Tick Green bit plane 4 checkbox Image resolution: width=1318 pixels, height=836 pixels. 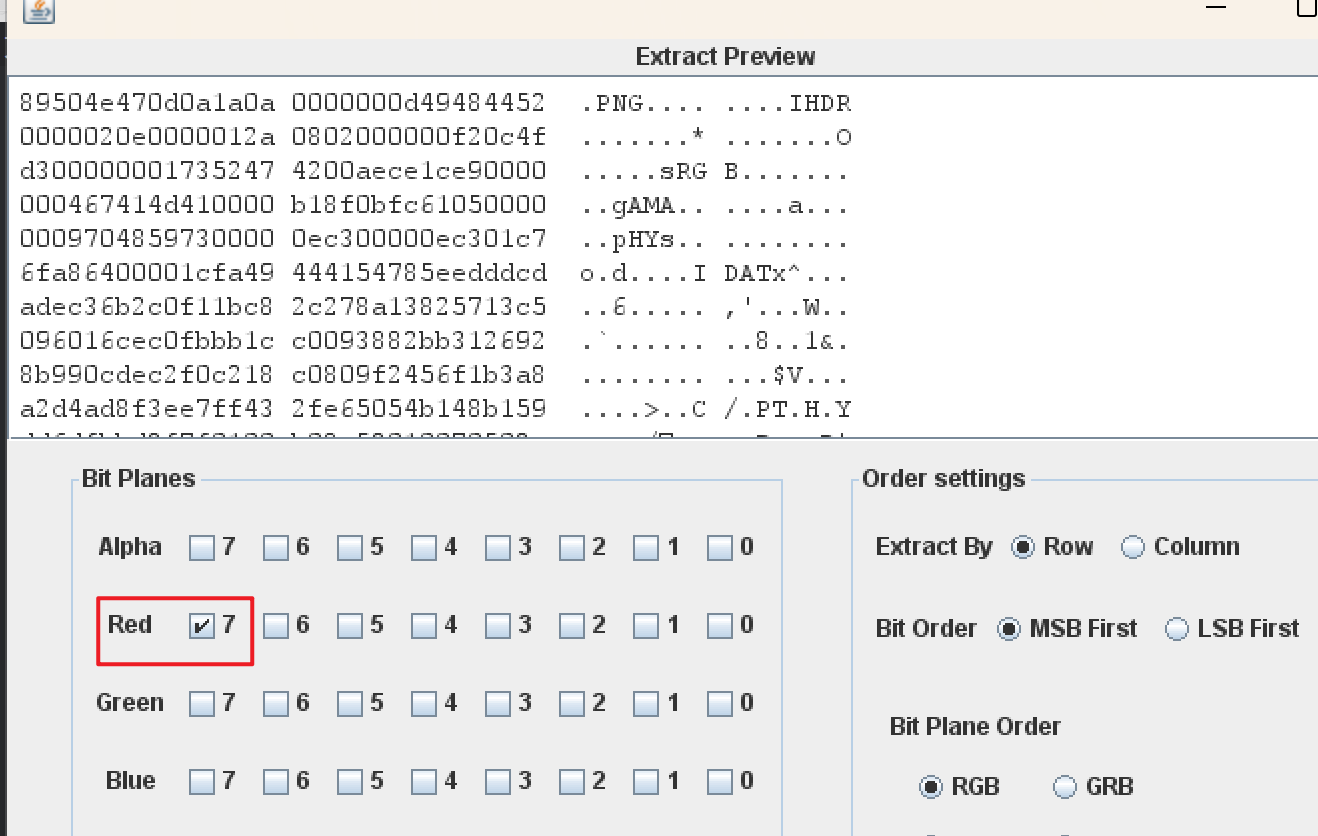(x=424, y=704)
